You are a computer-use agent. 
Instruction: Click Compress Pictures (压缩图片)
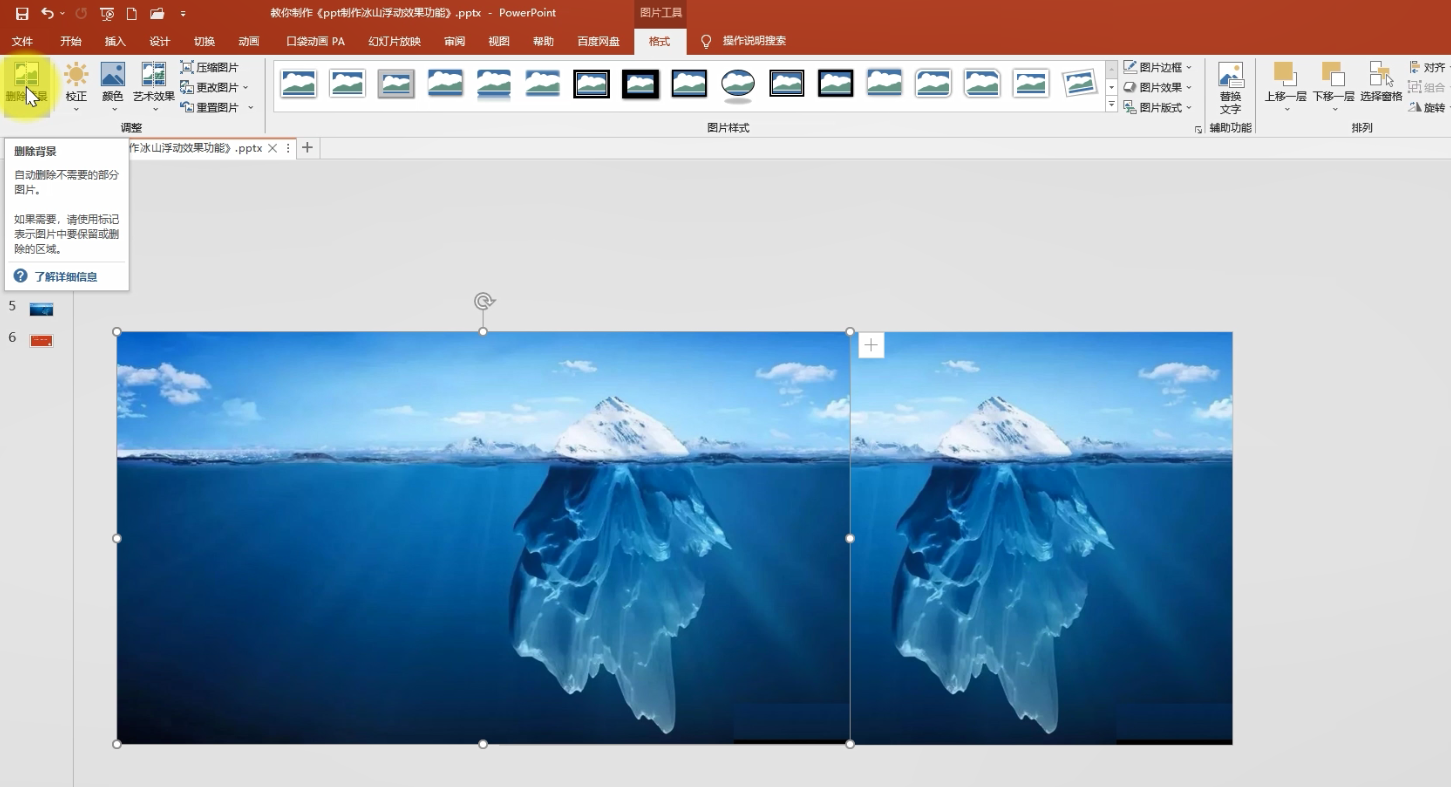(x=210, y=67)
